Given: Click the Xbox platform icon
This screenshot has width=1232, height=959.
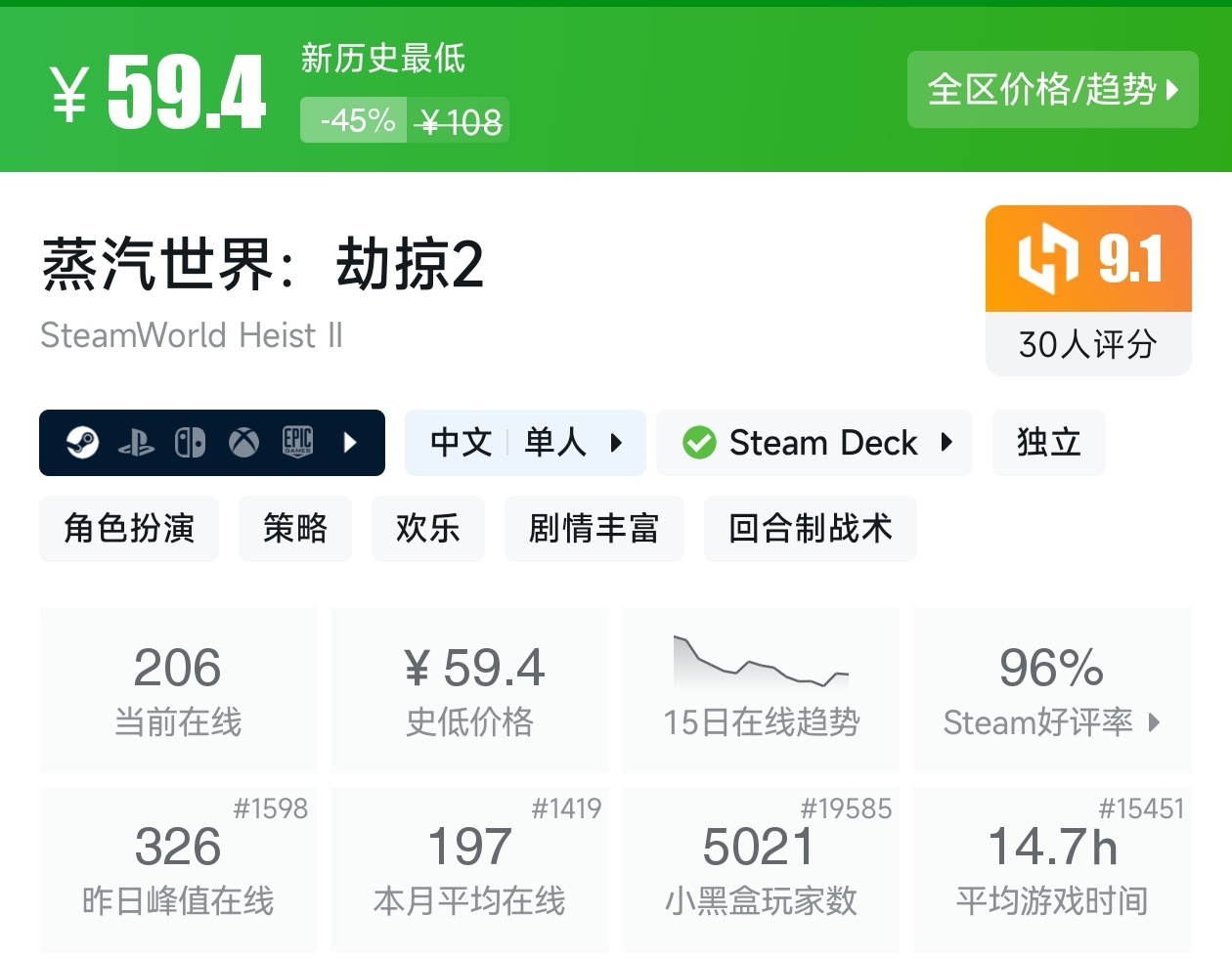Looking at the screenshot, I should [x=243, y=443].
